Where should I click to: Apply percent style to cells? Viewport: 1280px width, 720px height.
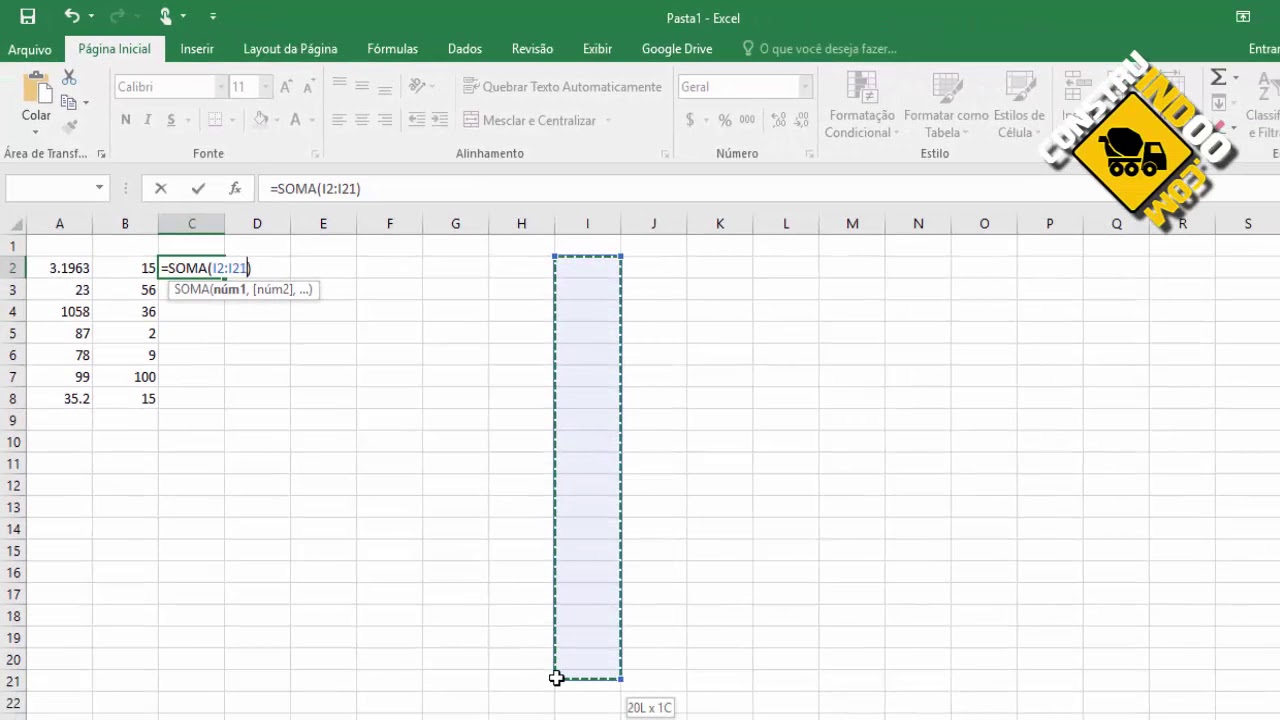coord(724,120)
